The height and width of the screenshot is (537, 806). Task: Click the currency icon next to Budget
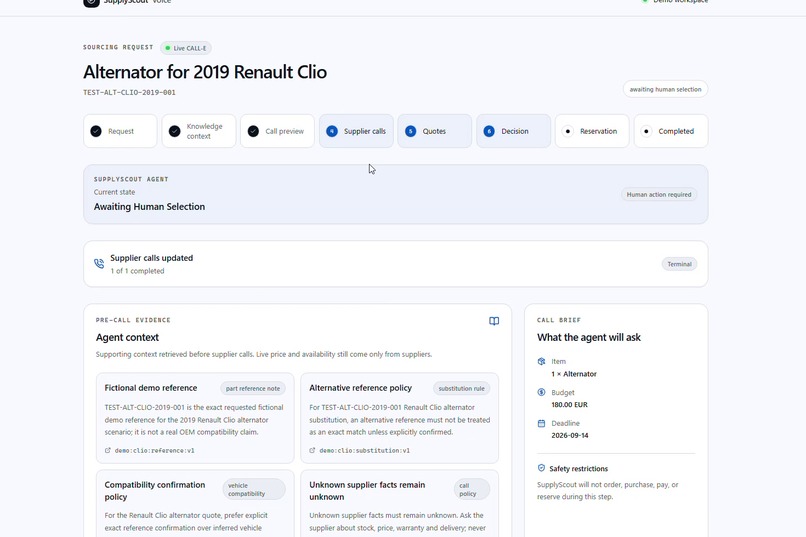[x=541, y=392]
